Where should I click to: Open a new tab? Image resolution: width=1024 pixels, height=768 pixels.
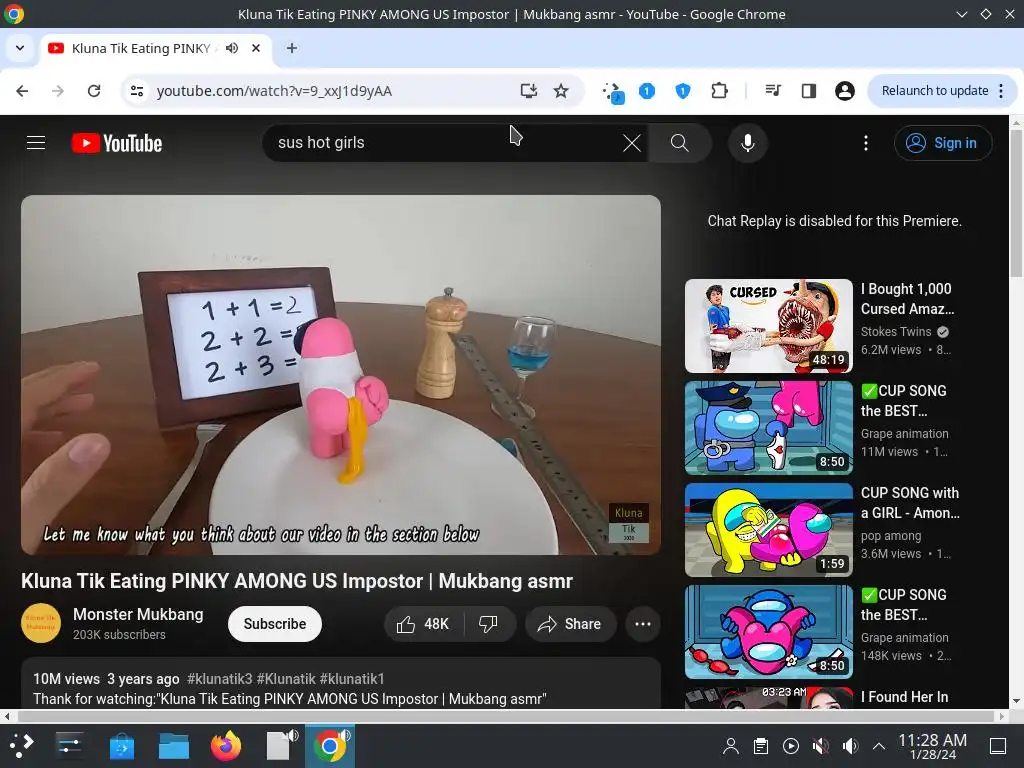pos(292,48)
